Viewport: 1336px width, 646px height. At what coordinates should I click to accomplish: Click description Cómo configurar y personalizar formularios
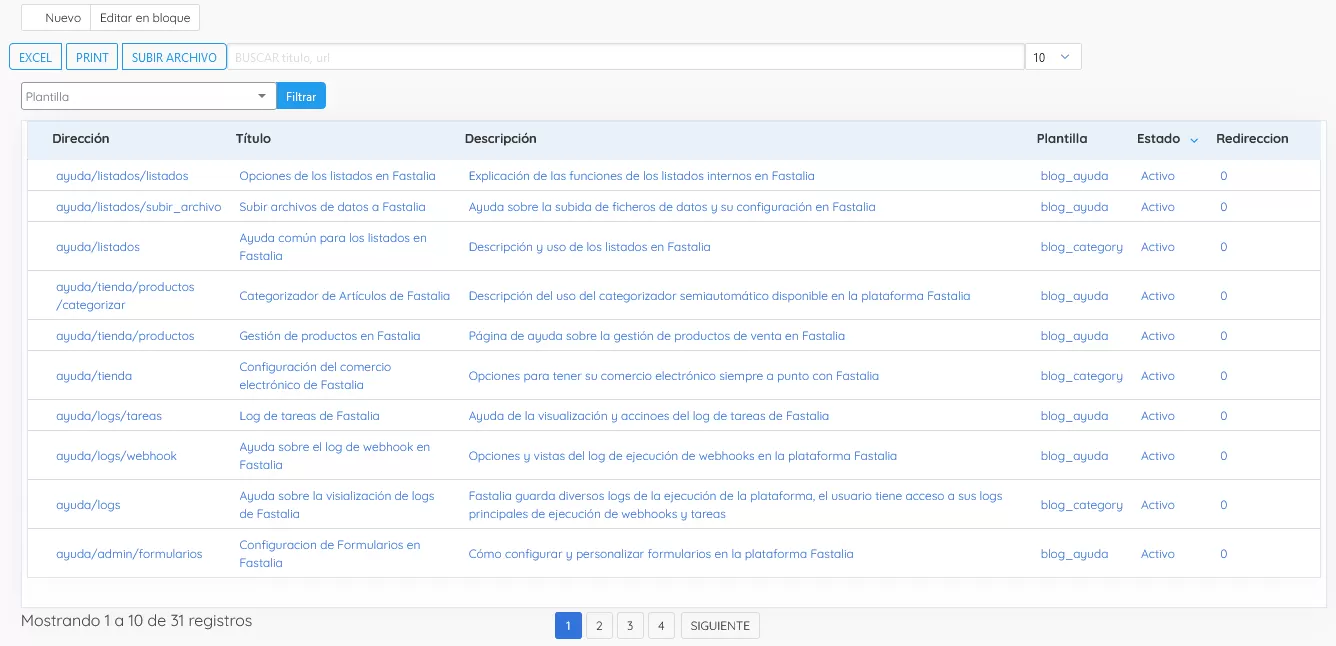[x=661, y=554]
